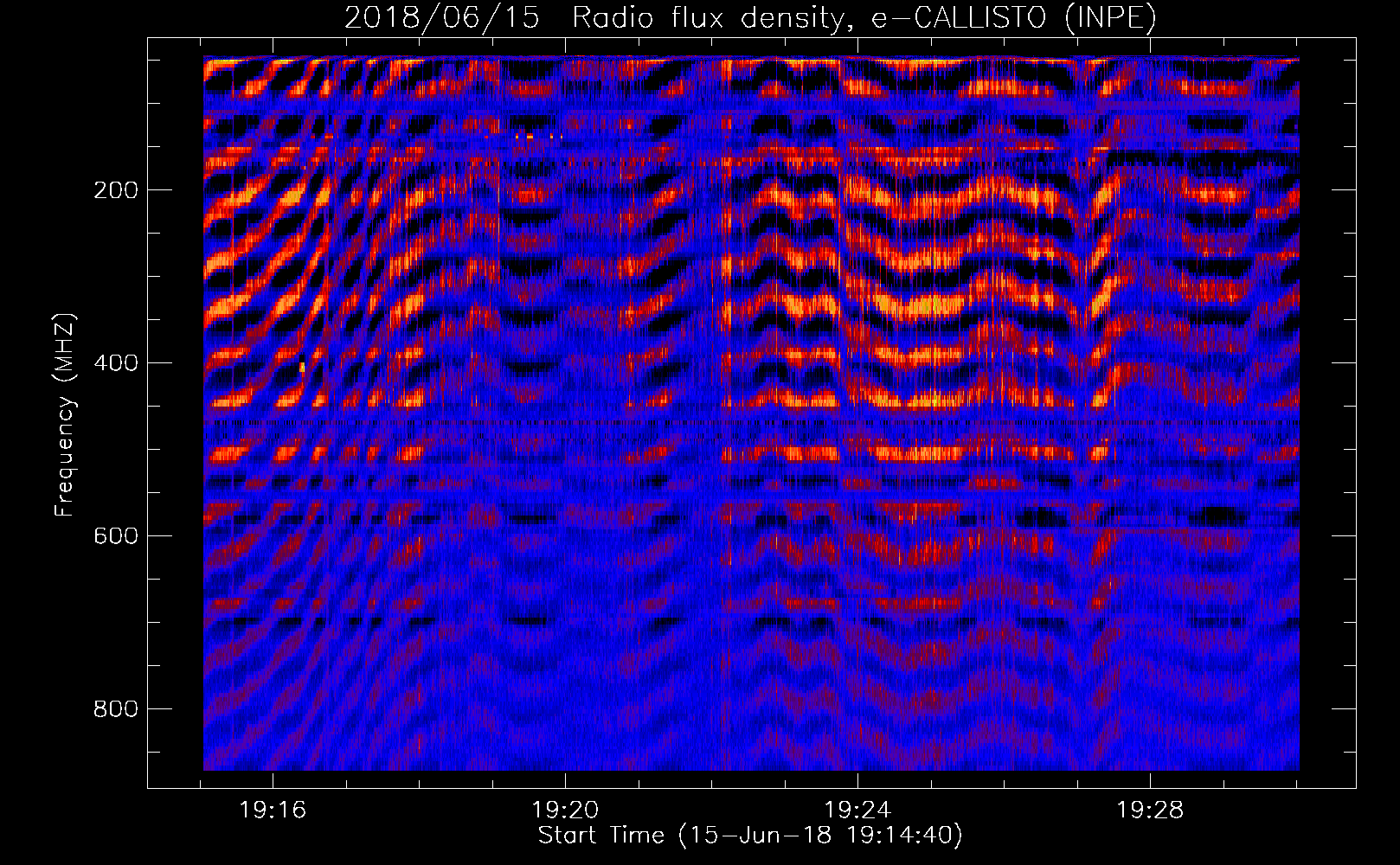Click the 800 frequency tick label

(115, 709)
